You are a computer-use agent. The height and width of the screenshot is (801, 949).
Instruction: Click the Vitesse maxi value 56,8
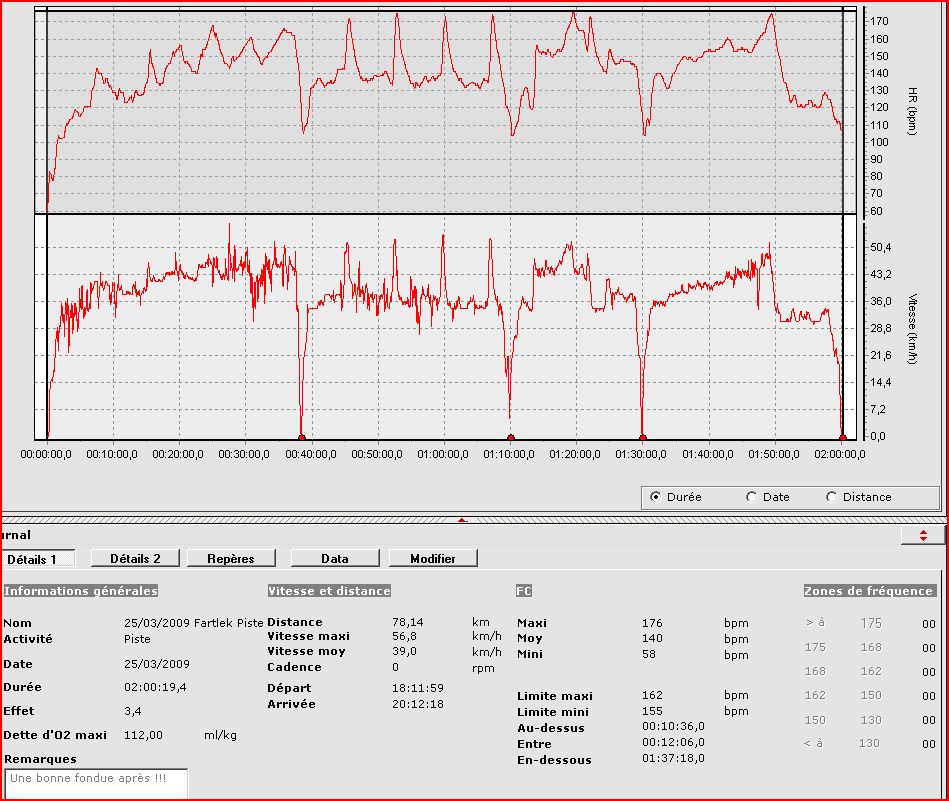pos(404,636)
